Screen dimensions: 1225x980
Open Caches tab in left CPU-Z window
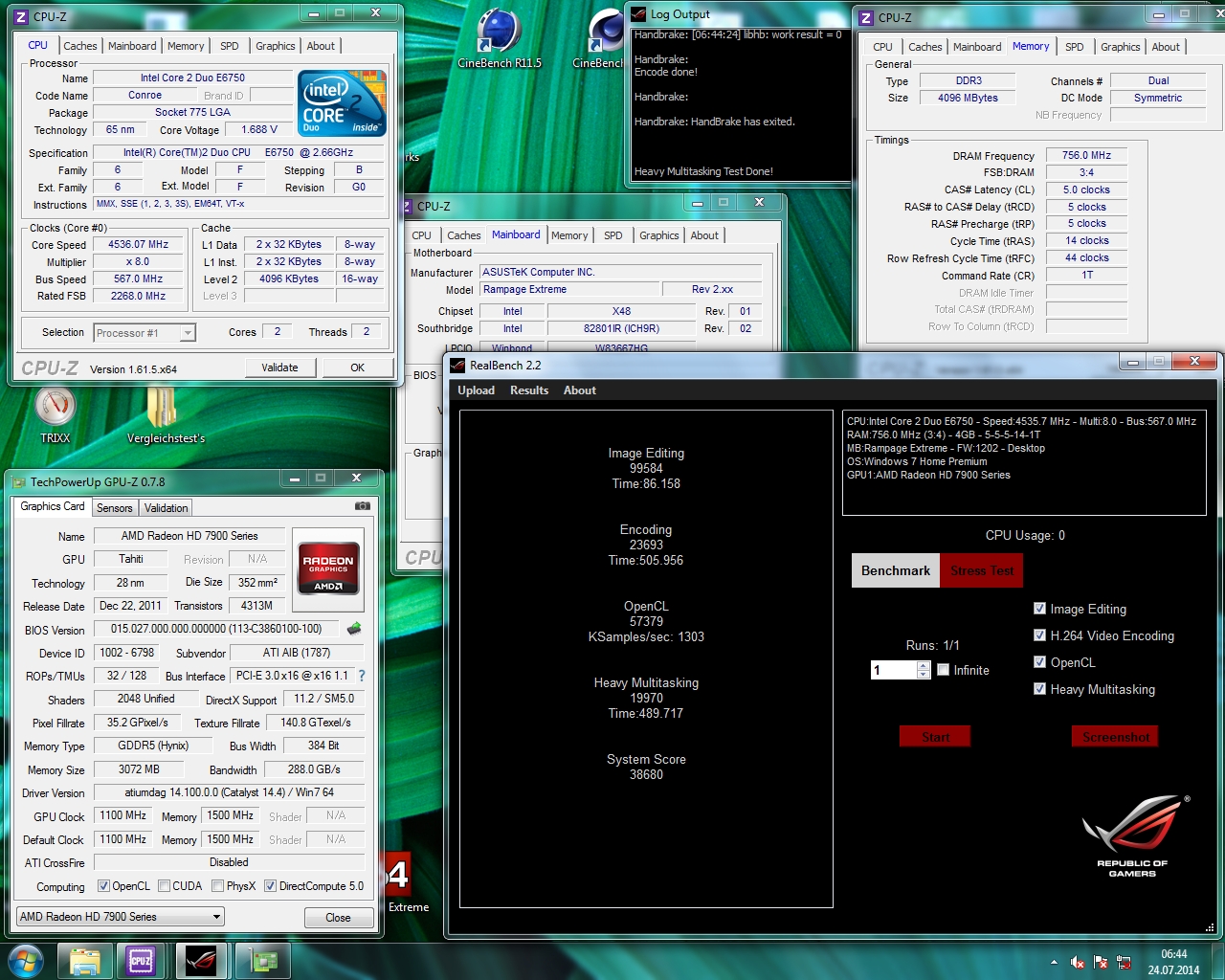tap(79, 46)
